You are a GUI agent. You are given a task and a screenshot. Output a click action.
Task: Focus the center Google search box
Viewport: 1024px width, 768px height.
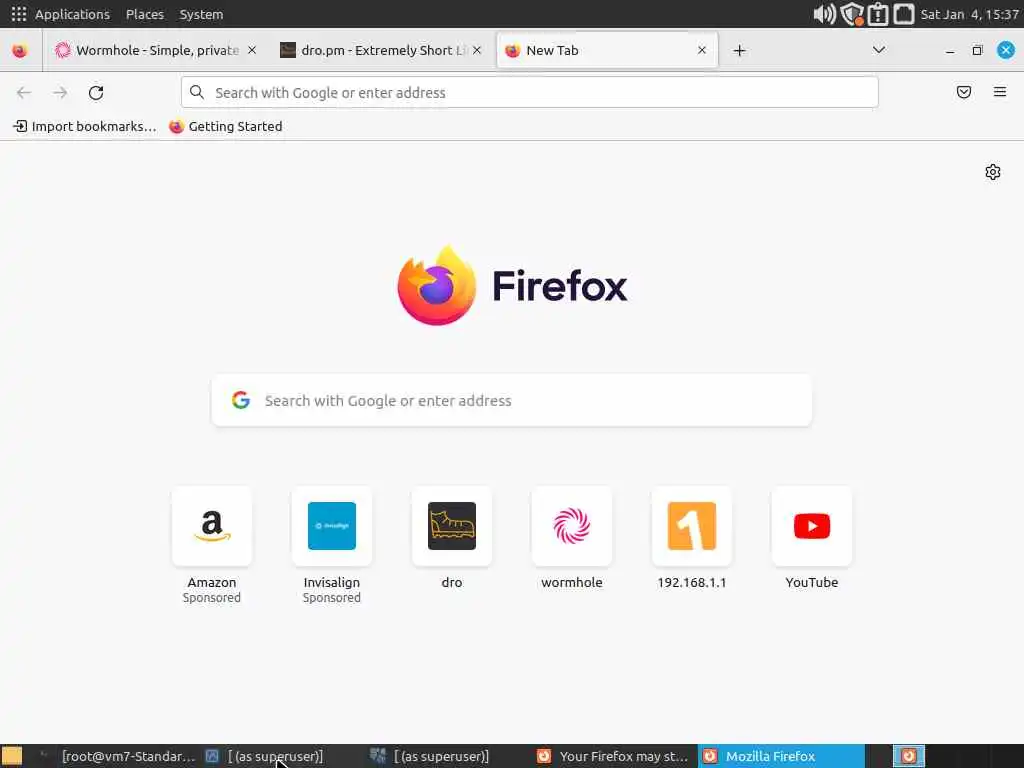point(511,400)
